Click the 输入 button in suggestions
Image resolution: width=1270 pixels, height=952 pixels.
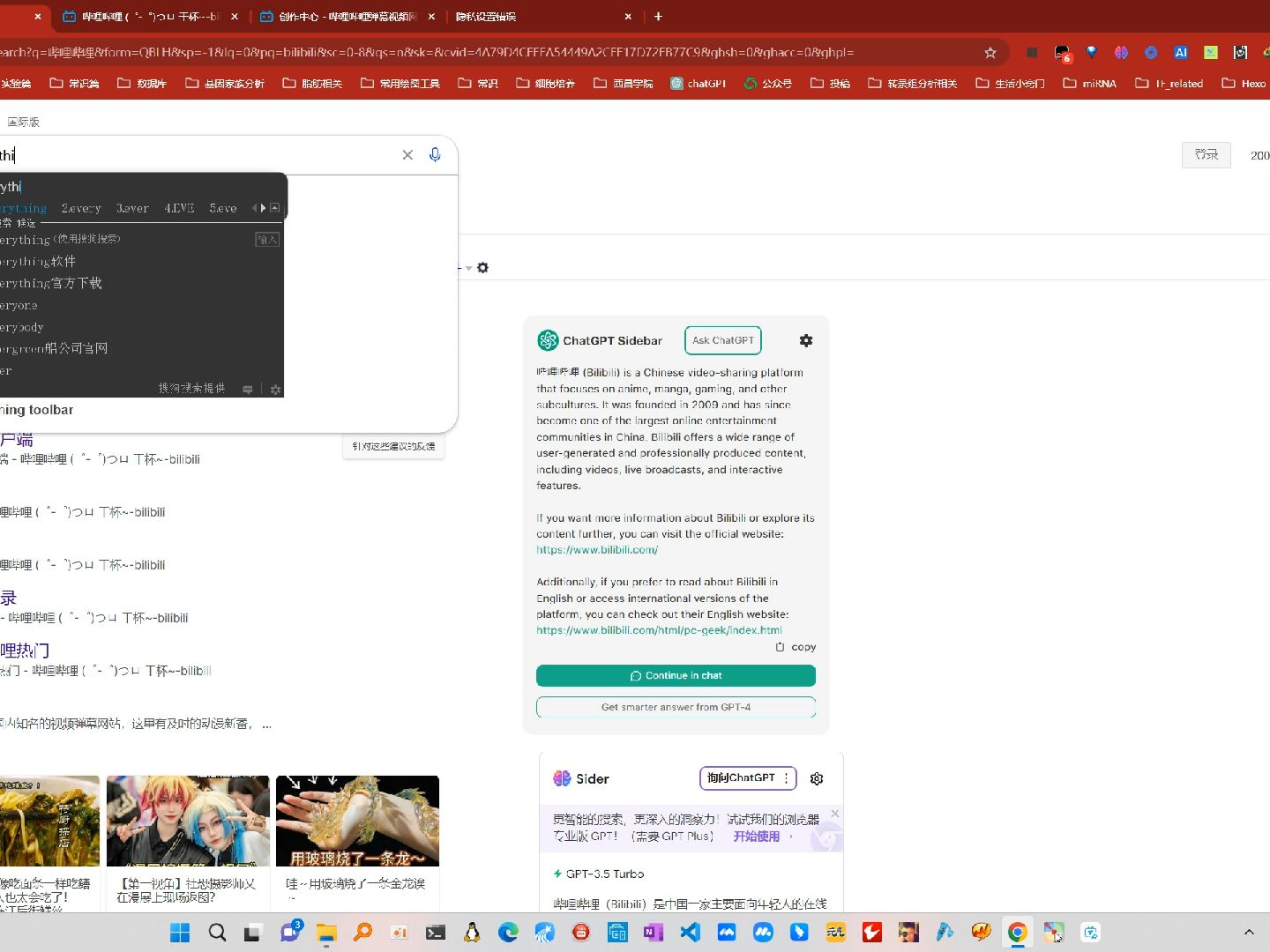coord(267,239)
